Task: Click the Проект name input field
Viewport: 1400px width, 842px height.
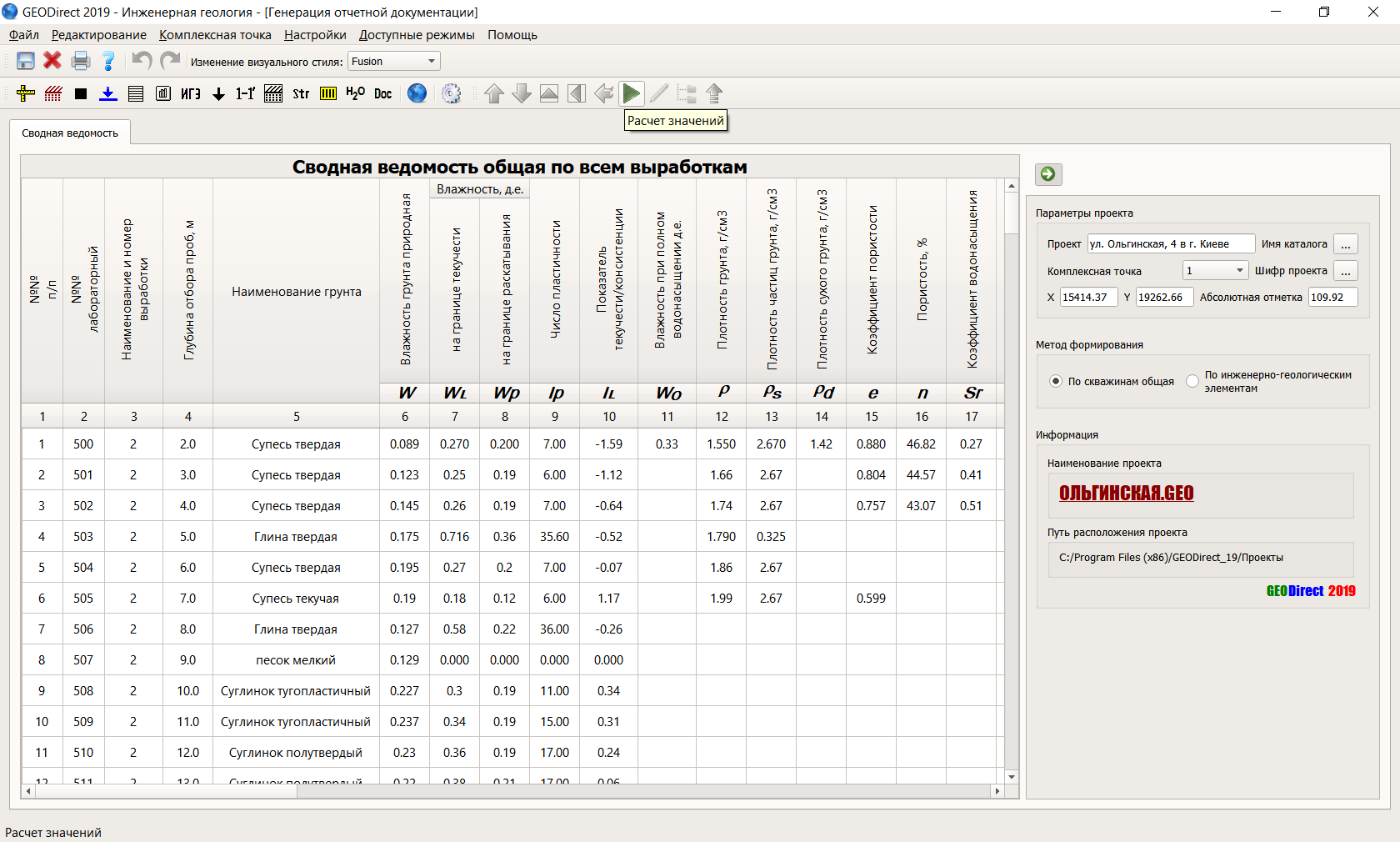Action: click(1171, 243)
